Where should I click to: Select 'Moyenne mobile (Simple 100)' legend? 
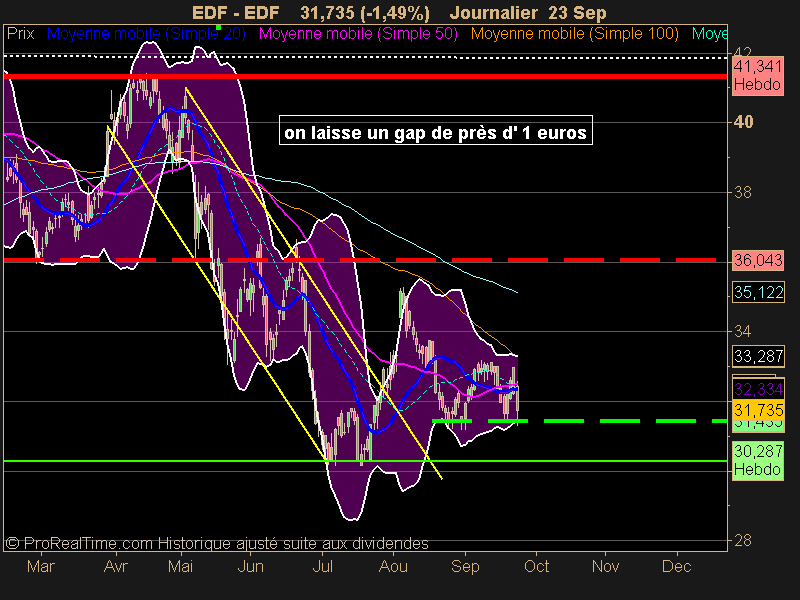click(574, 34)
